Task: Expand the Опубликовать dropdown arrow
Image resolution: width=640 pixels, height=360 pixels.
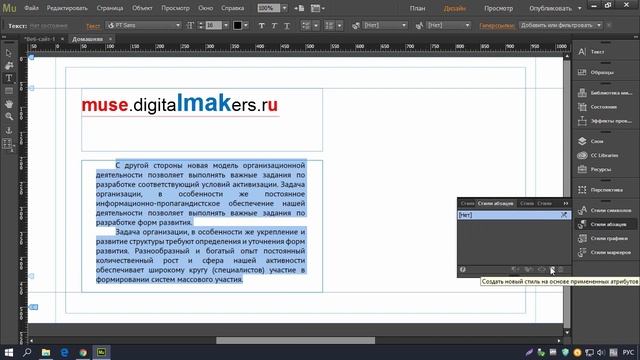Action: [580, 8]
